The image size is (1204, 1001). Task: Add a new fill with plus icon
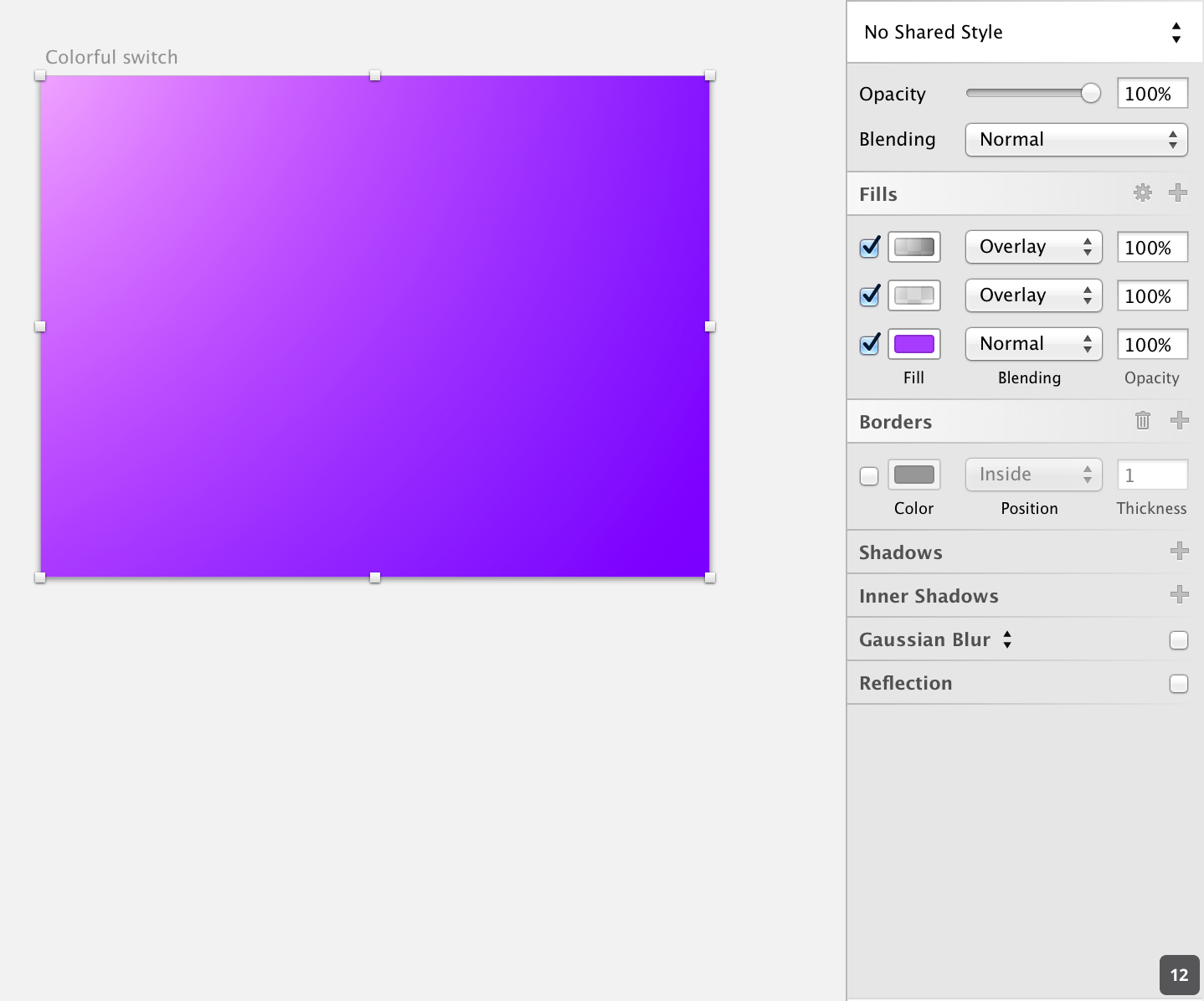(1178, 192)
